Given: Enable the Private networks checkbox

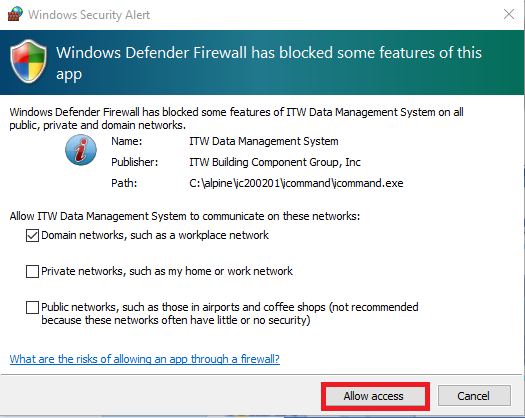Looking at the screenshot, I should [x=32, y=271].
